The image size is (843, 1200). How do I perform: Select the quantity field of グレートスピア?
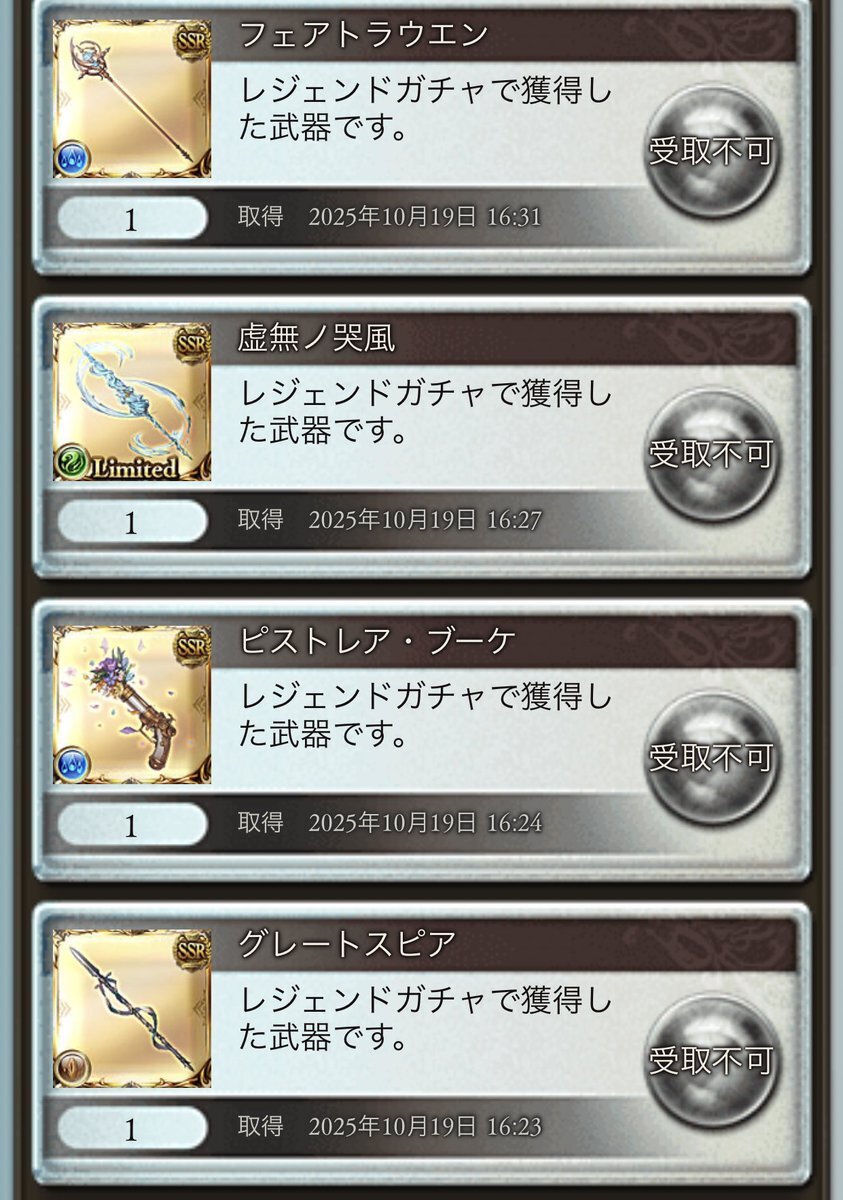point(132,1128)
